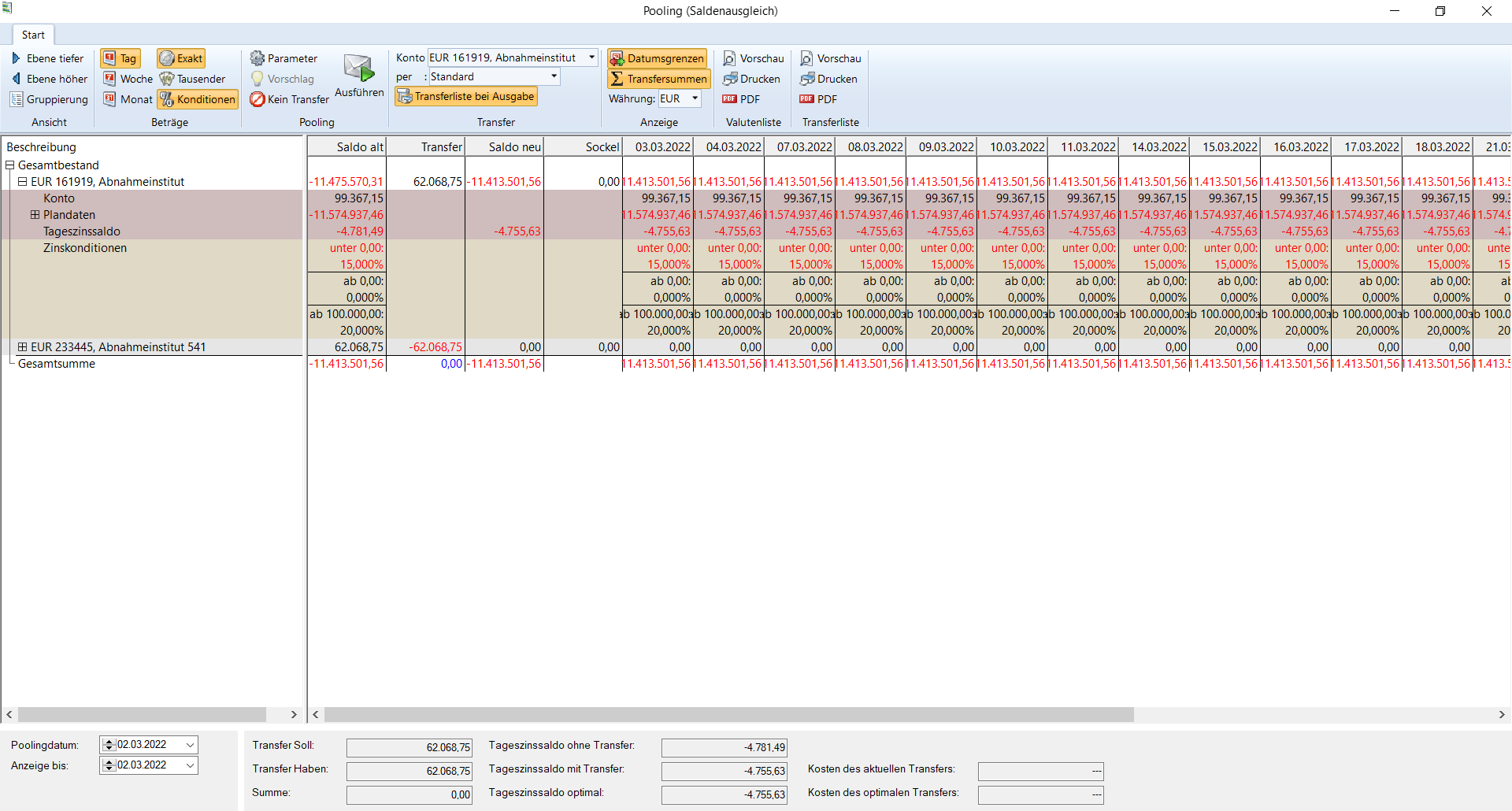
Task: Print the Transferliste
Action: [828, 79]
